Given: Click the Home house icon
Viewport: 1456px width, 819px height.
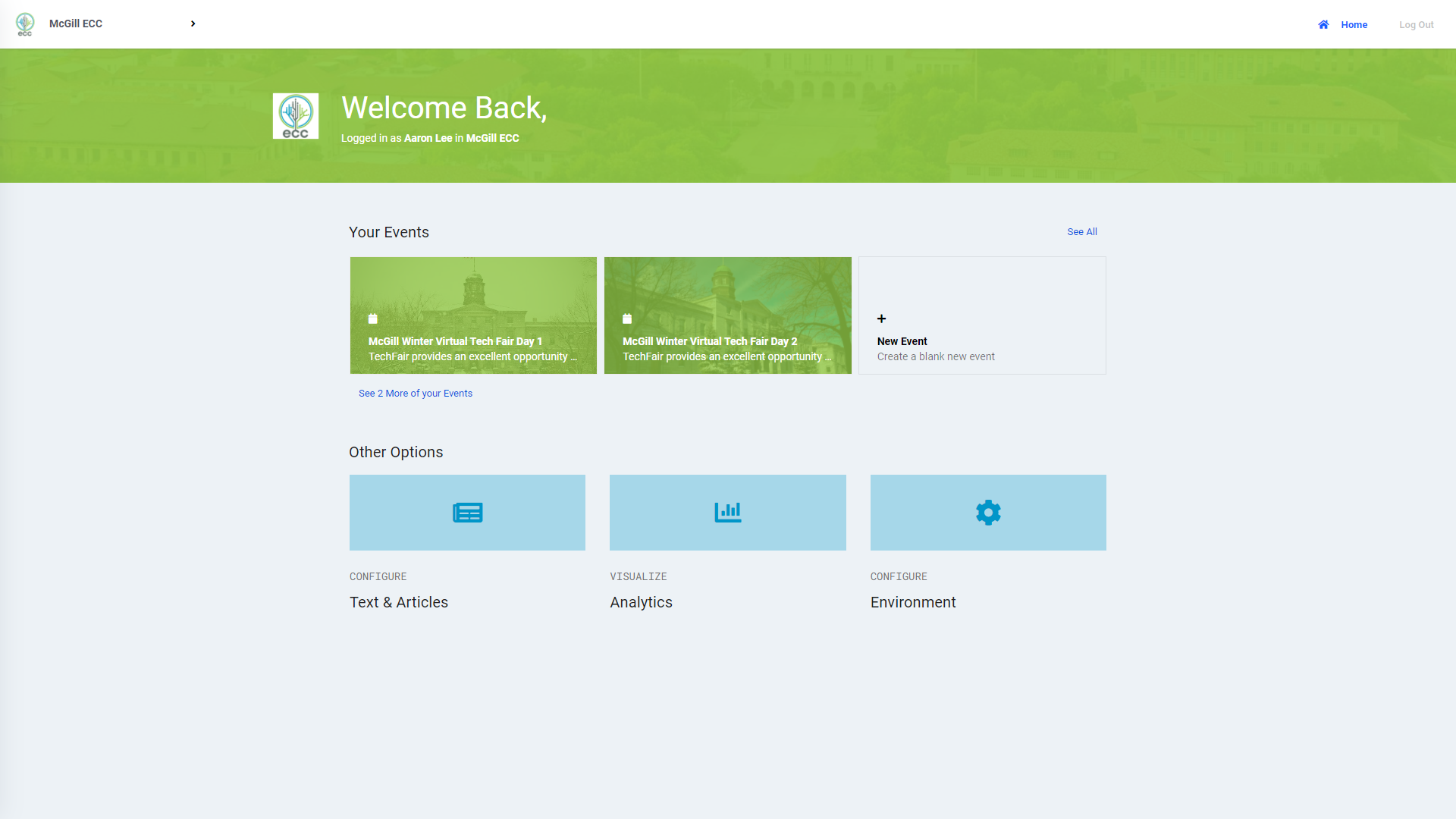Looking at the screenshot, I should point(1323,24).
